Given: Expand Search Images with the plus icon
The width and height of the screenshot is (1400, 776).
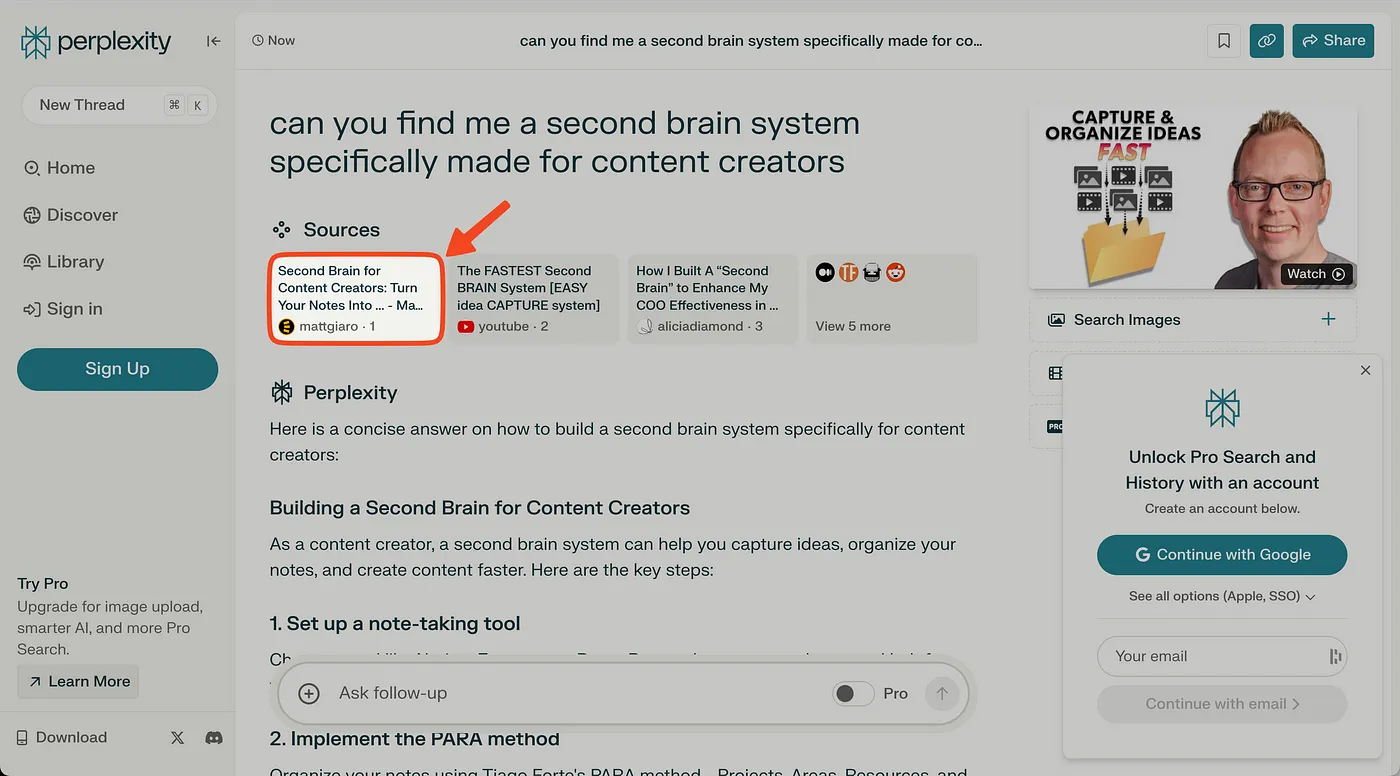Looking at the screenshot, I should point(1328,319).
